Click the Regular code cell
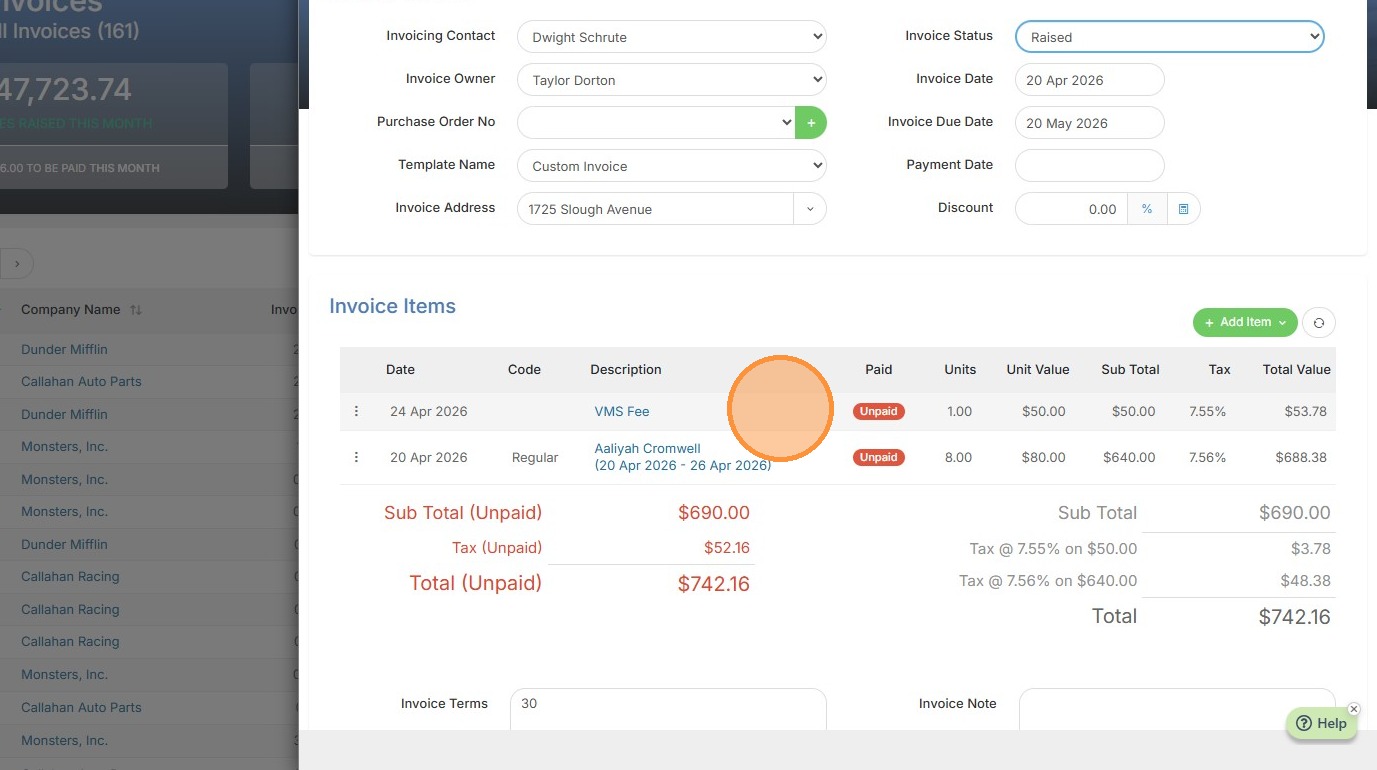The width and height of the screenshot is (1377, 770). pyautogui.click(x=535, y=457)
